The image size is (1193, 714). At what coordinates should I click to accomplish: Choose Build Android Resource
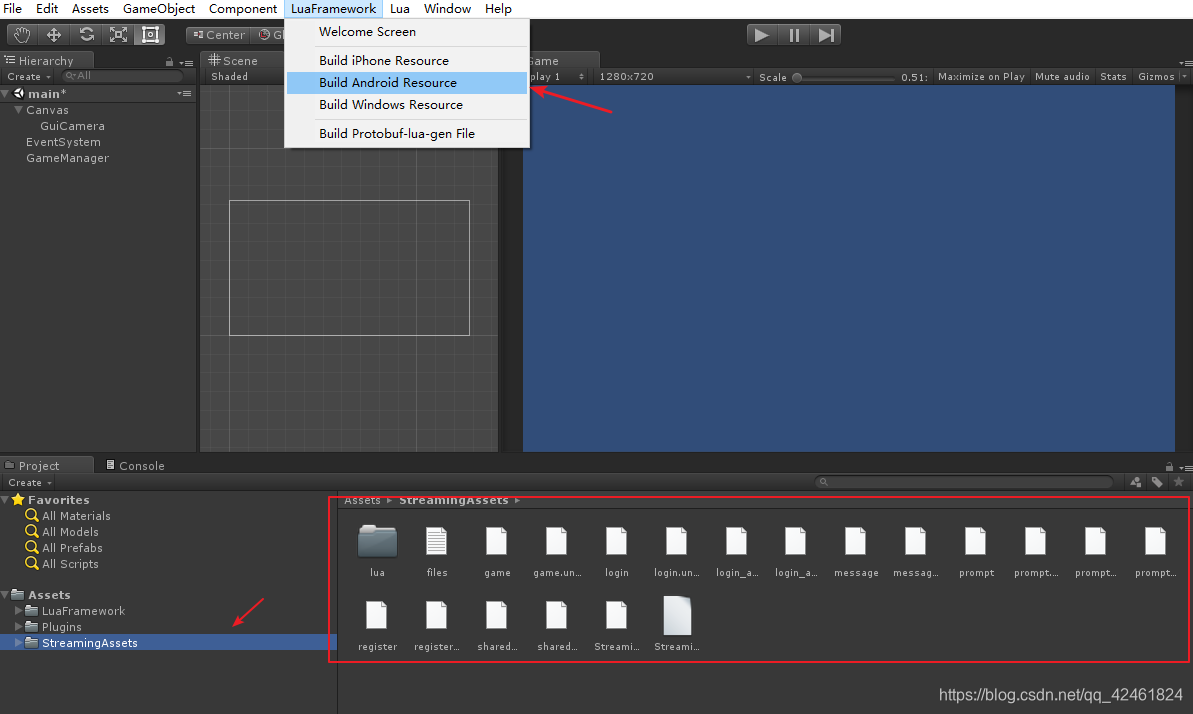coord(407,82)
